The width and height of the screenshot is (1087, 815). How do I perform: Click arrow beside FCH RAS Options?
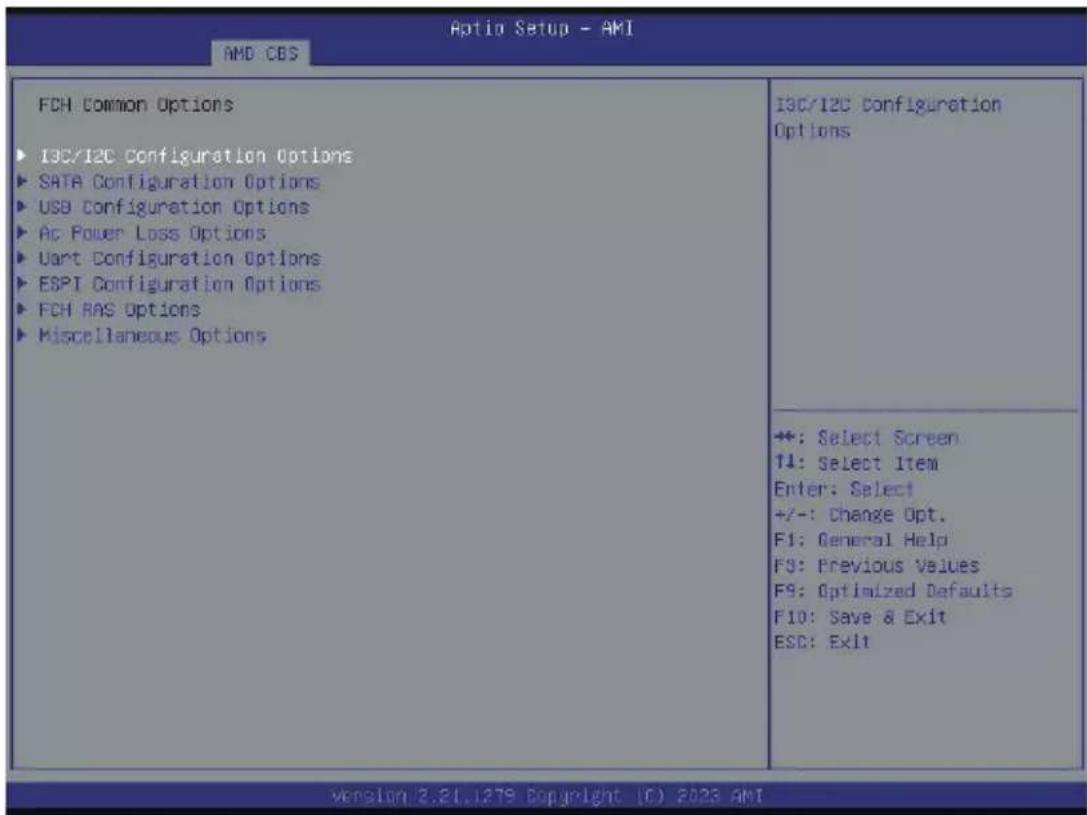(x=22, y=309)
